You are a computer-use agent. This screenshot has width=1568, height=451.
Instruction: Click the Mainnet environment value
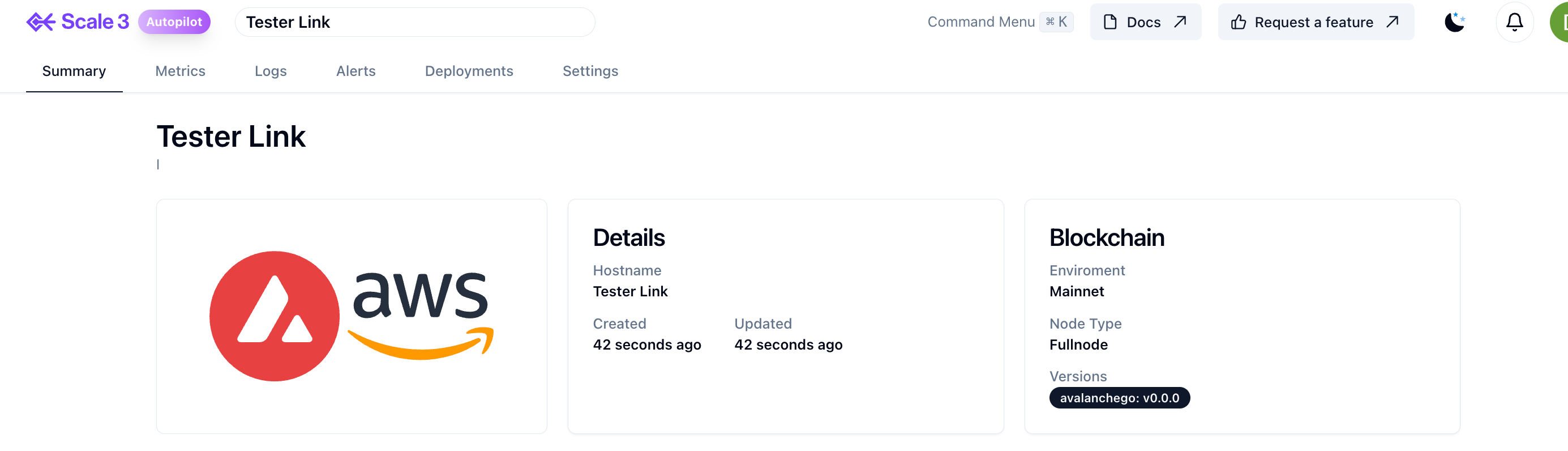click(1076, 291)
